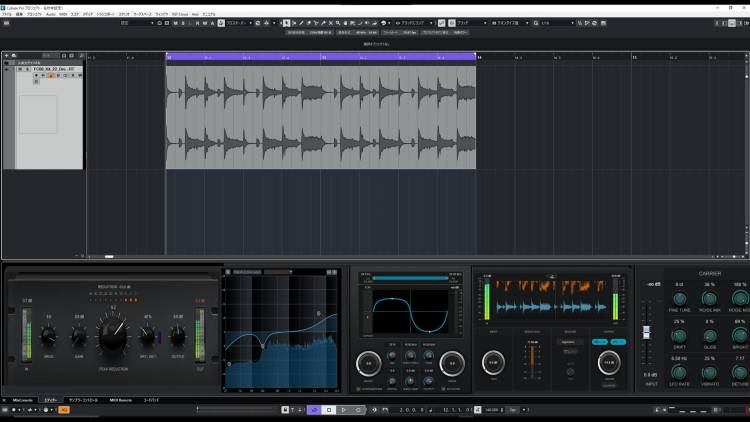The image size is (750, 422).
Task: Click the LFO RATE knob
Action: pyautogui.click(x=680, y=371)
